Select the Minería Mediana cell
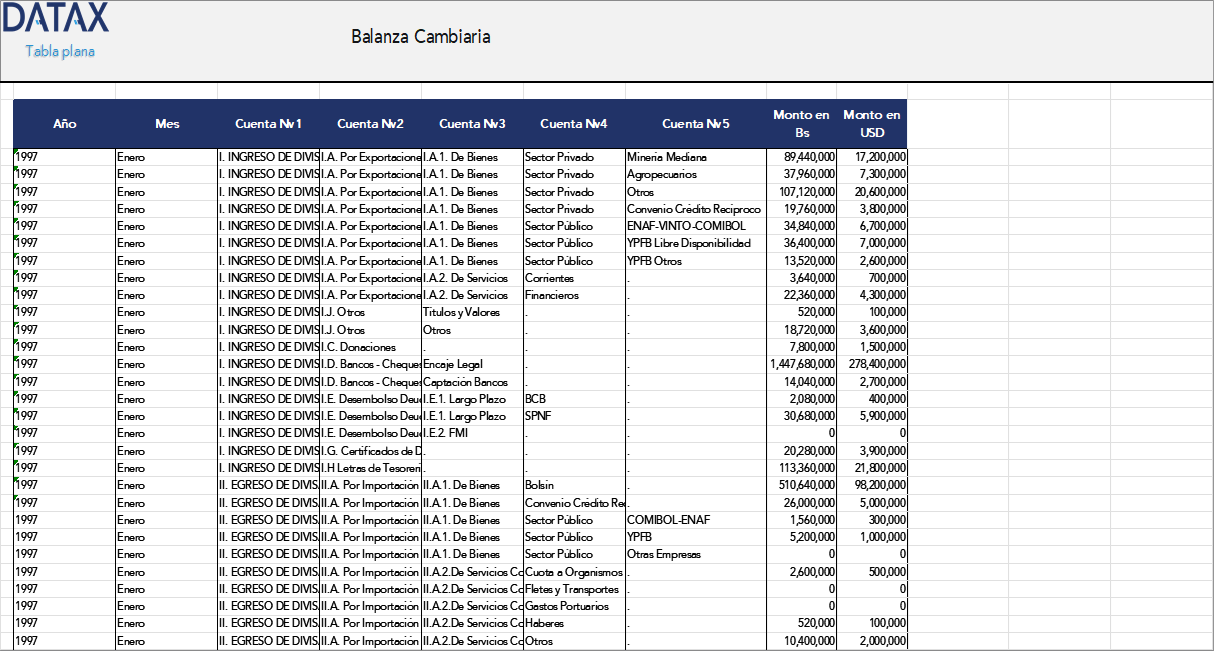The width and height of the screenshot is (1214, 651). coord(667,157)
